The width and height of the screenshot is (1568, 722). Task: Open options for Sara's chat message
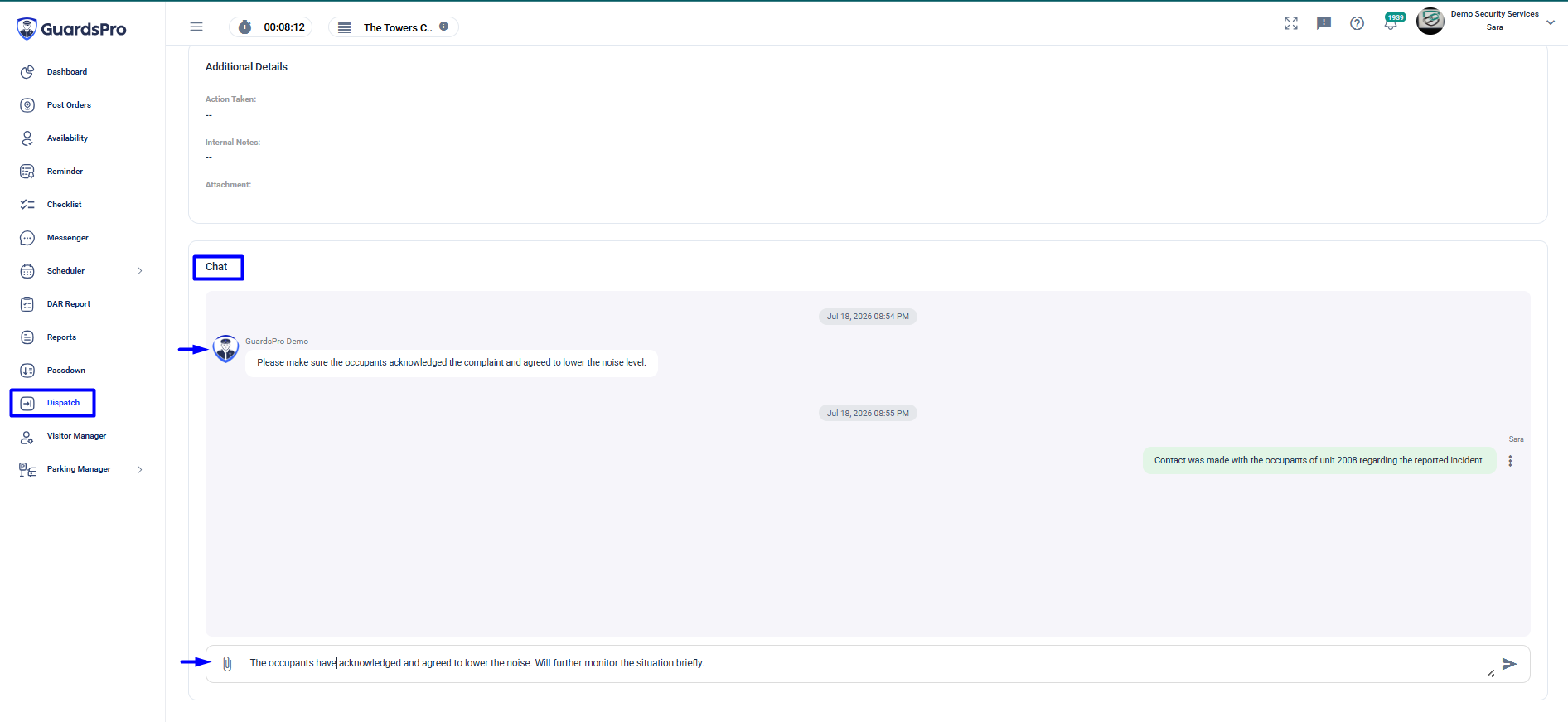click(x=1510, y=461)
